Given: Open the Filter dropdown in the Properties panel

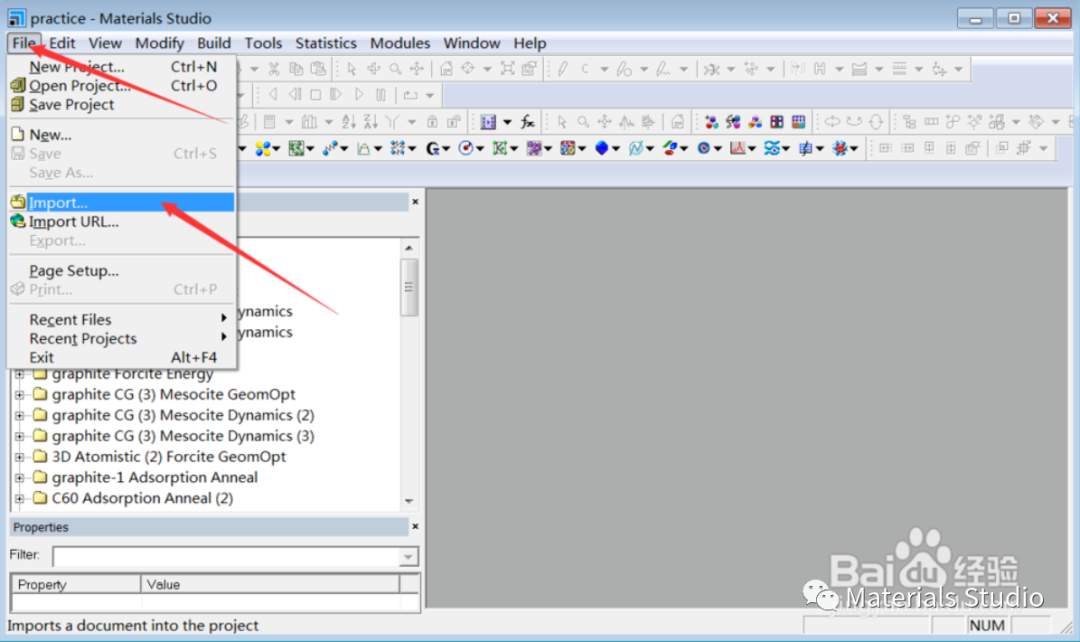Looking at the screenshot, I should pos(407,557).
